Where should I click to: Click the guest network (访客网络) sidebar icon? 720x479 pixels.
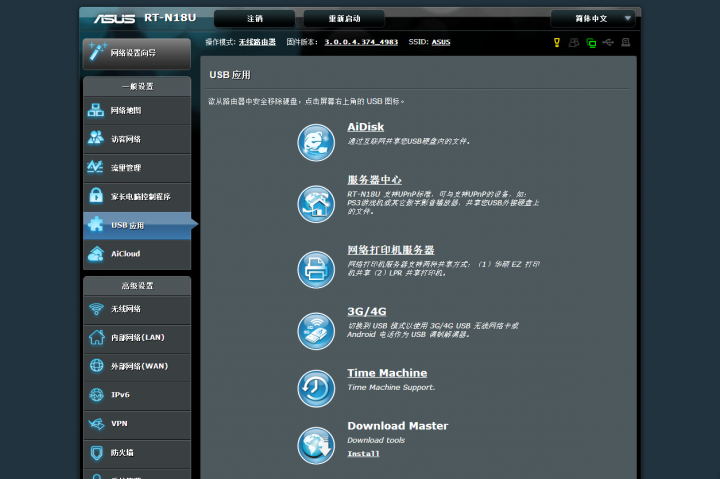(96, 138)
